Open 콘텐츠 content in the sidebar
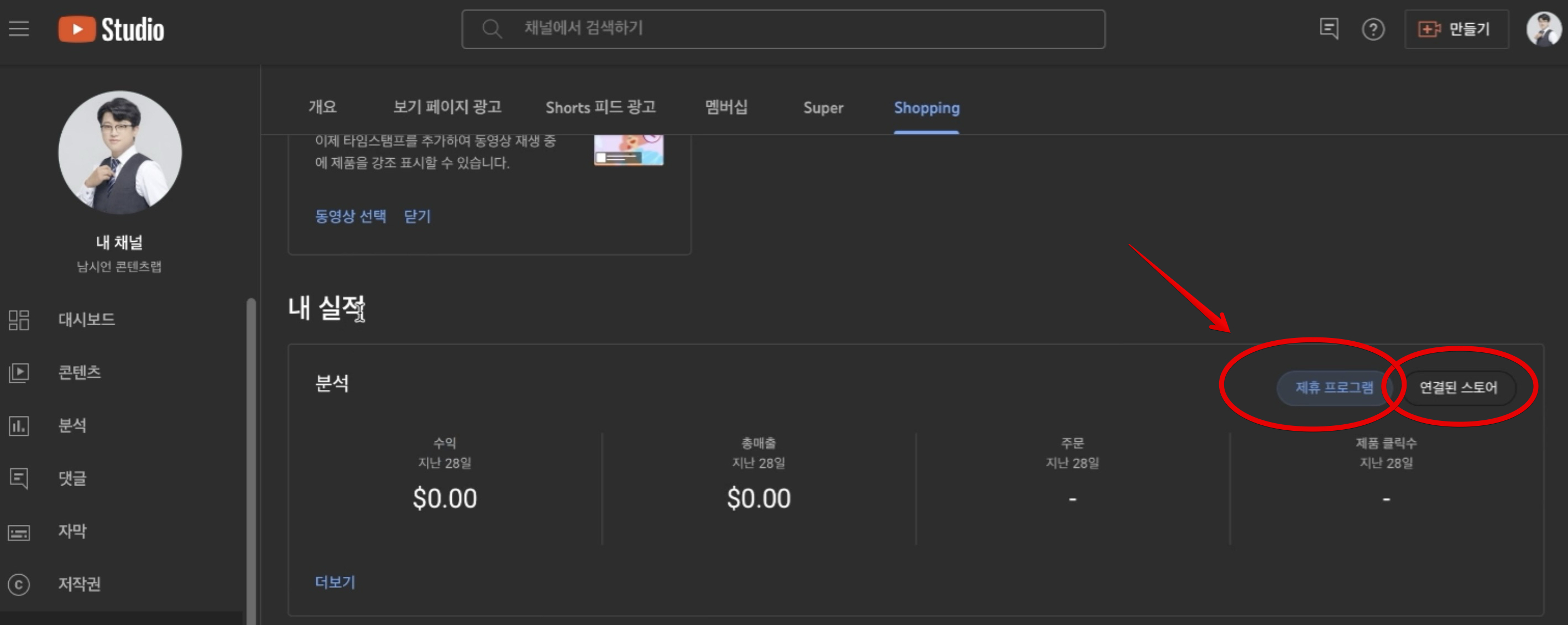Image resolution: width=1568 pixels, height=625 pixels. coord(79,372)
